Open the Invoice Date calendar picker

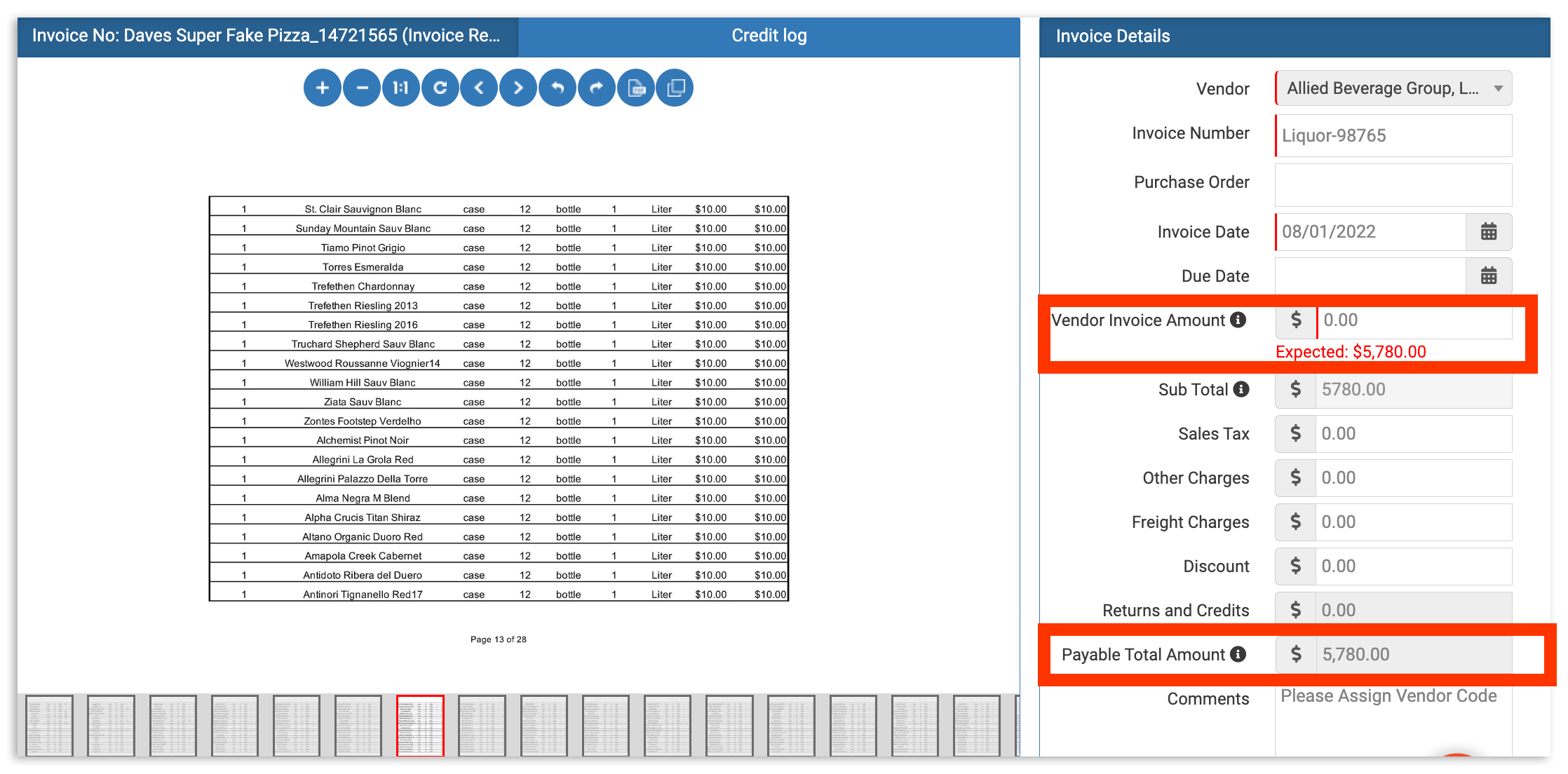pos(1489,232)
